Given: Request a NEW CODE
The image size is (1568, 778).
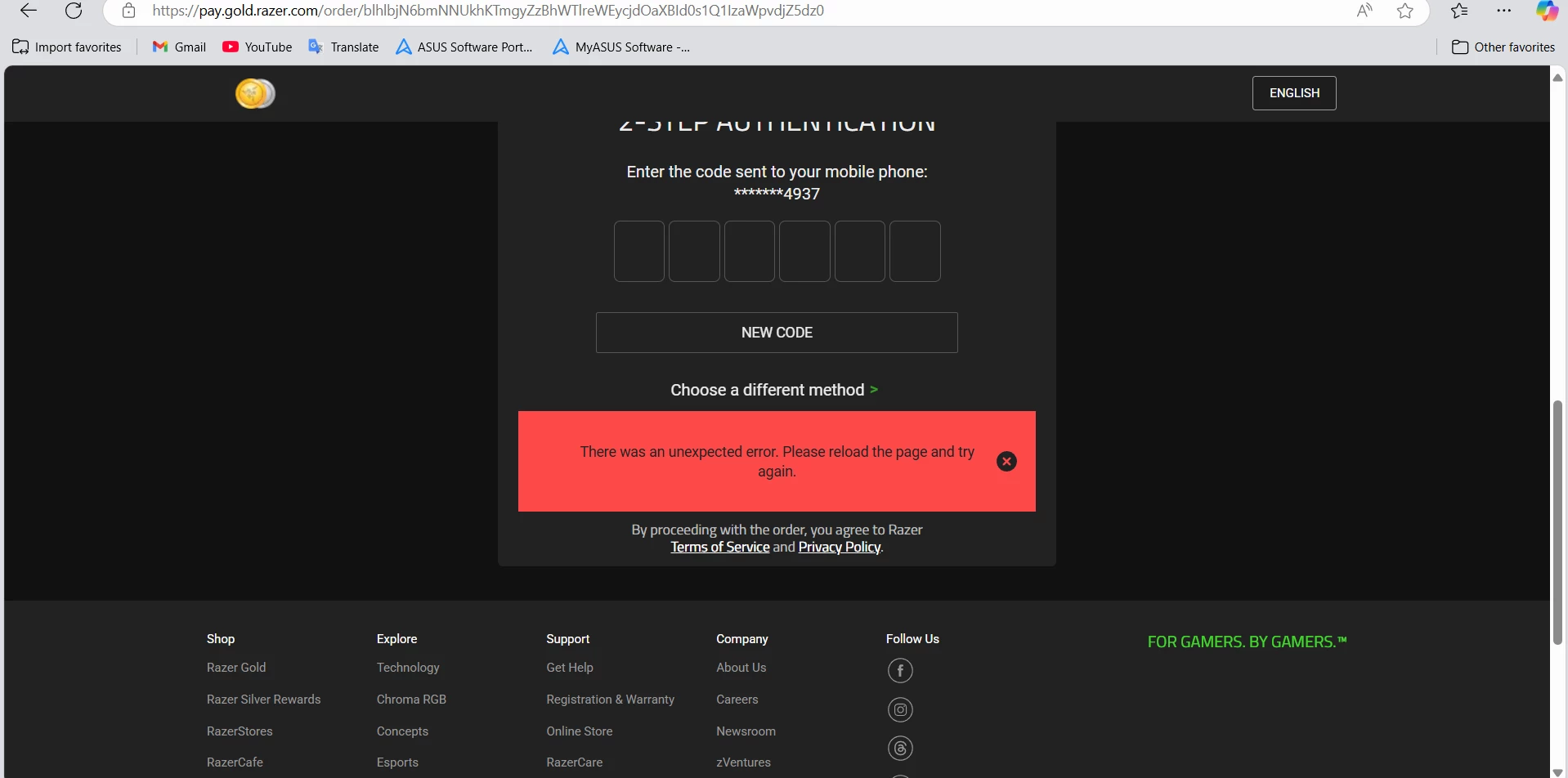Looking at the screenshot, I should (x=777, y=333).
